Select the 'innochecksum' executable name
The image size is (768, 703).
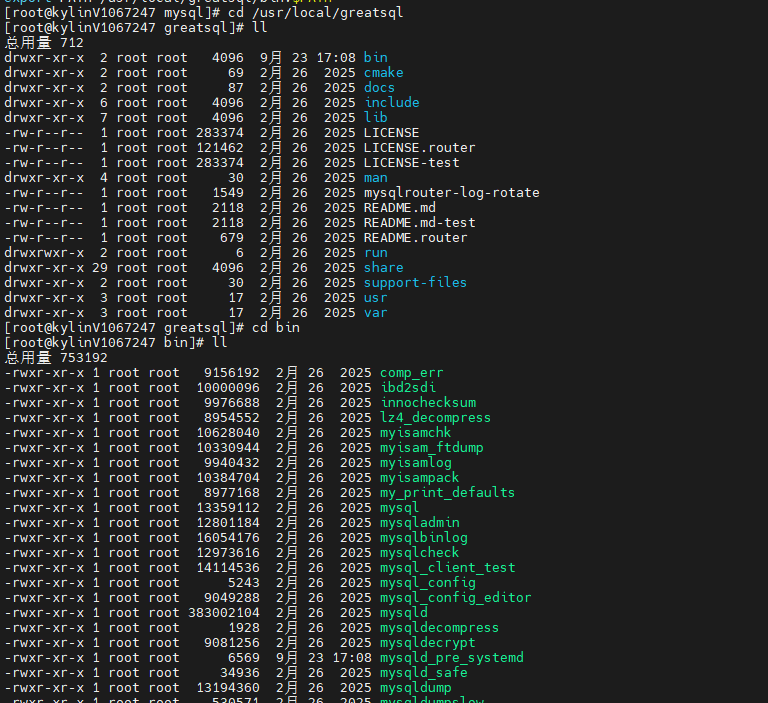[428, 403]
